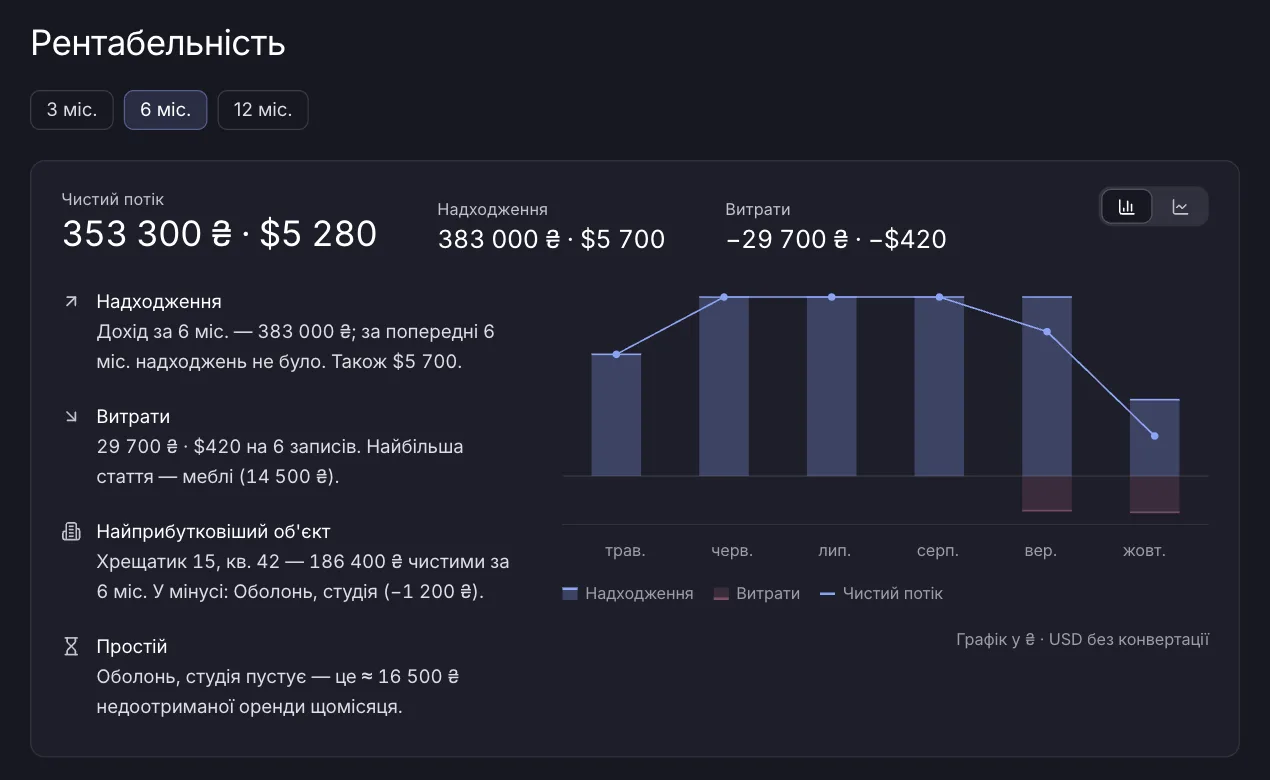Click the серп. month axis label
The image size is (1270, 780).
pos(938,551)
